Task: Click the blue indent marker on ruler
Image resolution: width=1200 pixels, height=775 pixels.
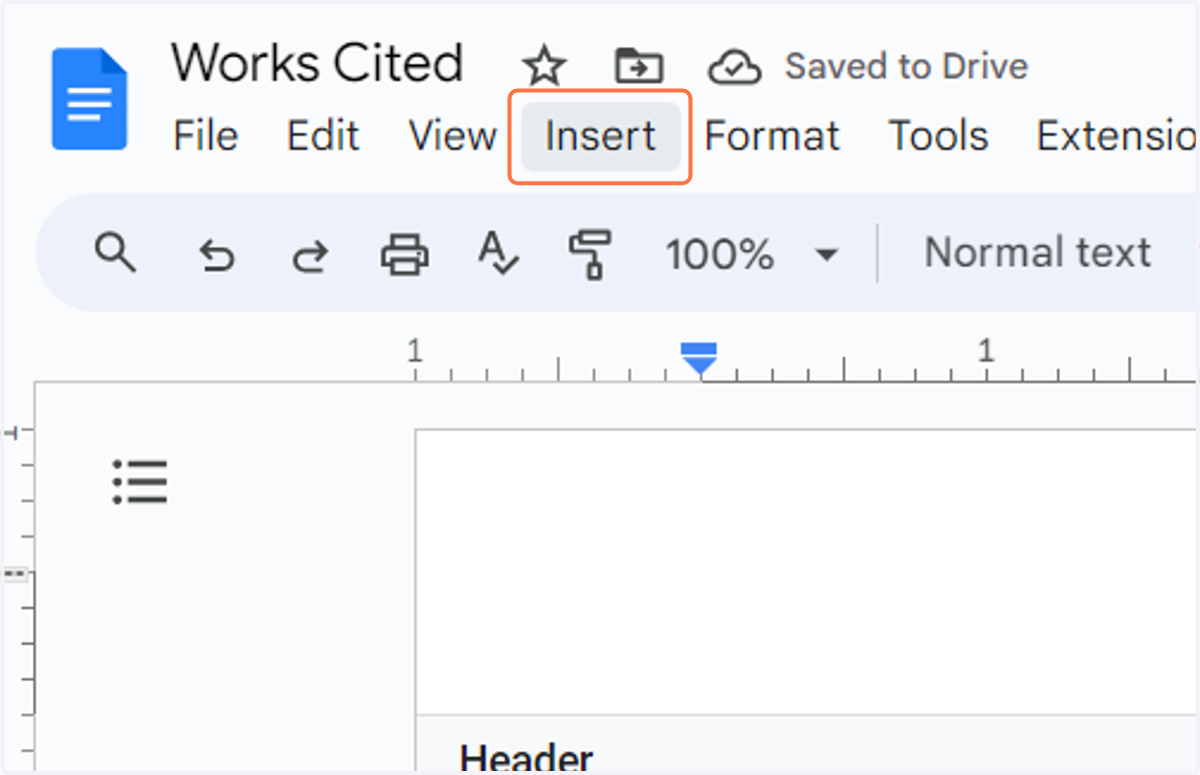Action: (x=699, y=358)
